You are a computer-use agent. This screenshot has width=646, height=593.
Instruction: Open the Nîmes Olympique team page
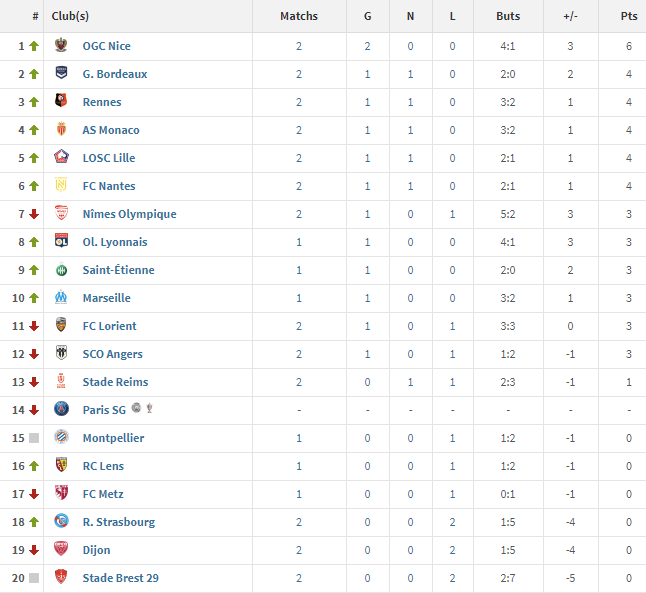(x=129, y=214)
